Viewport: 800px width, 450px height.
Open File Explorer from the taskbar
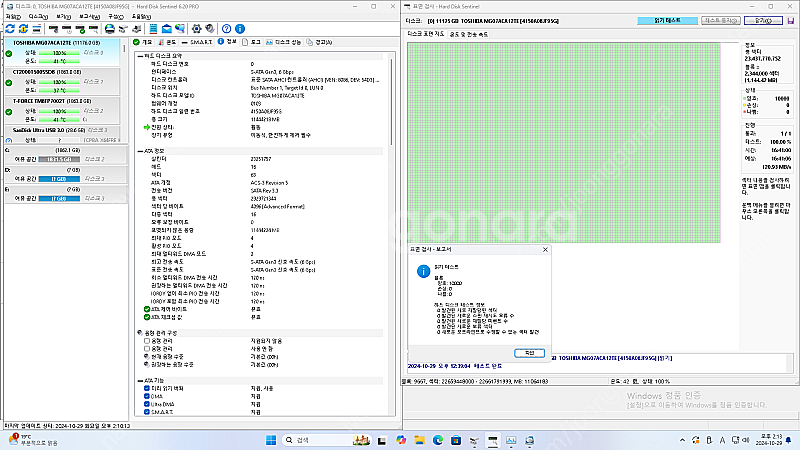point(419,440)
